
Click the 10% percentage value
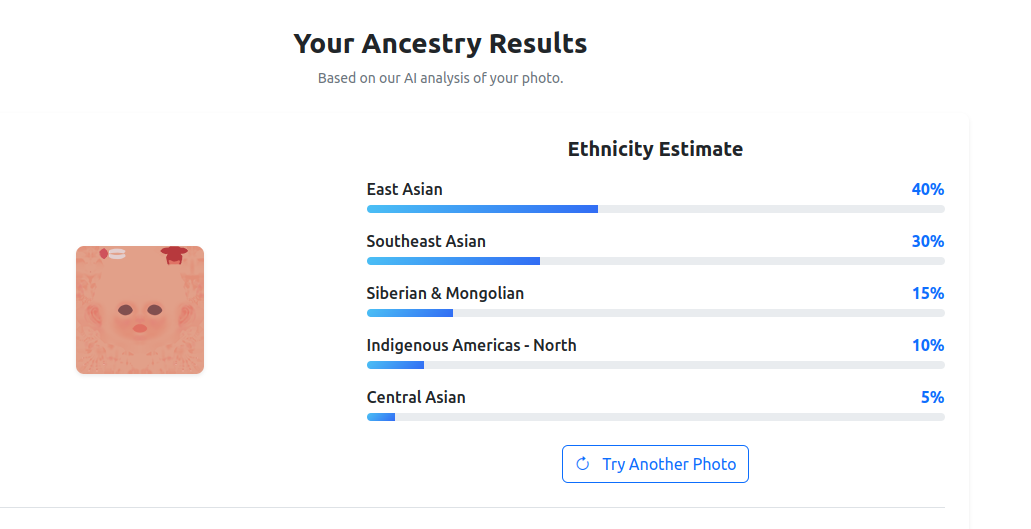click(x=927, y=345)
